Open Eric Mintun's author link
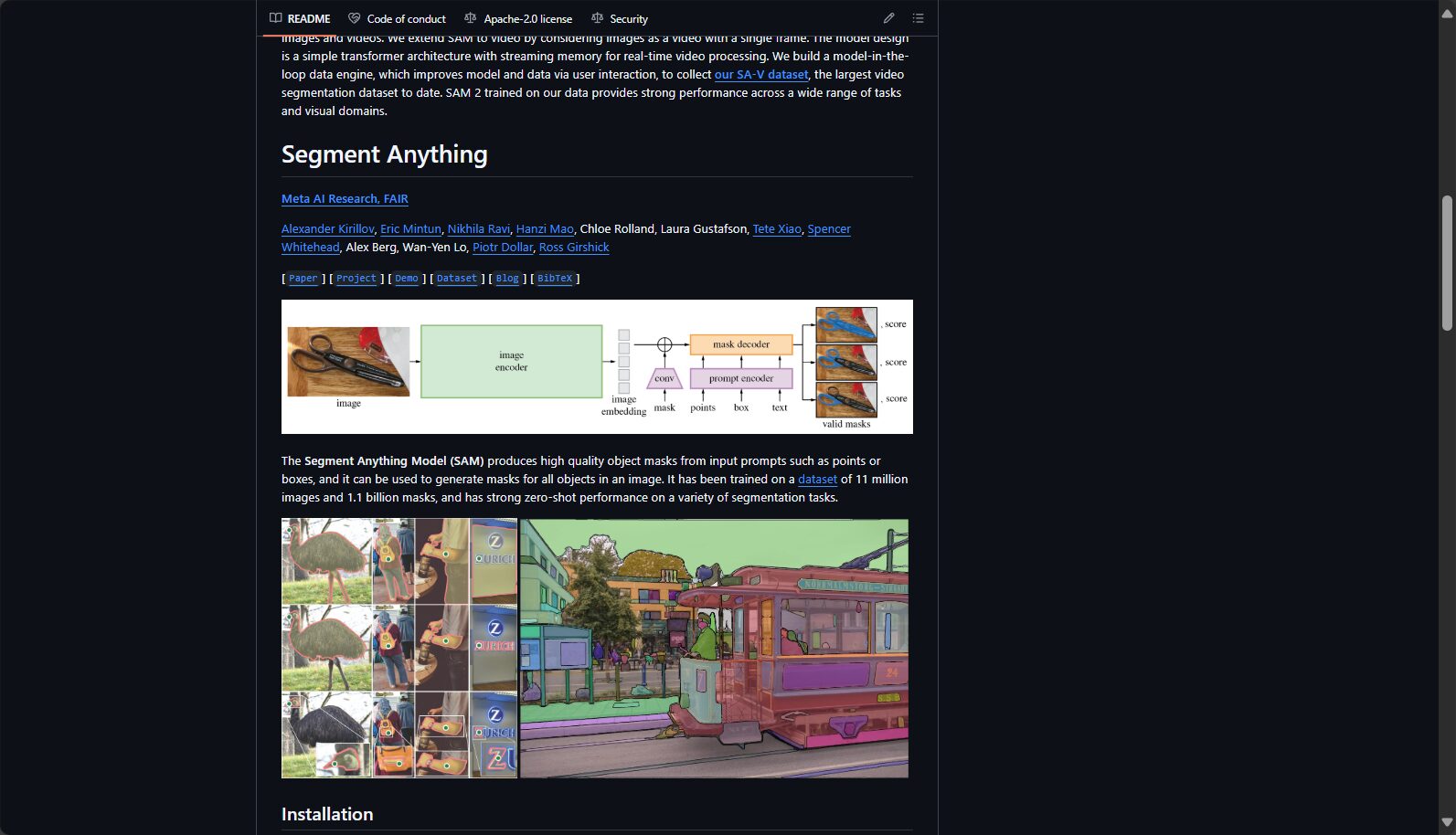This screenshot has width=1456, height=835. pyautogui.click(x=410, y=229)
